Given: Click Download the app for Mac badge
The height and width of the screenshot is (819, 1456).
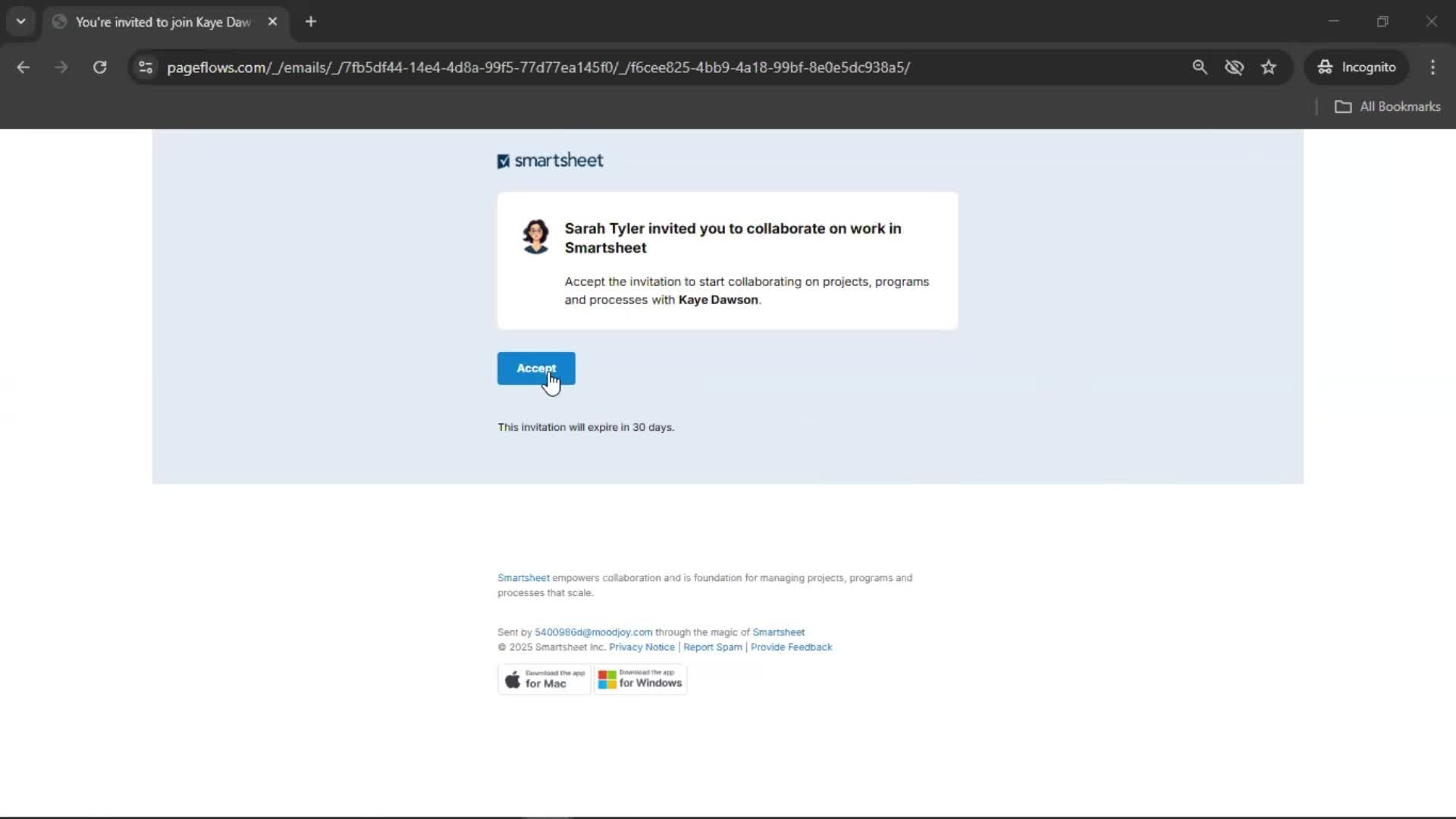Looking at the screenshot, I should [x=544, y=679].
